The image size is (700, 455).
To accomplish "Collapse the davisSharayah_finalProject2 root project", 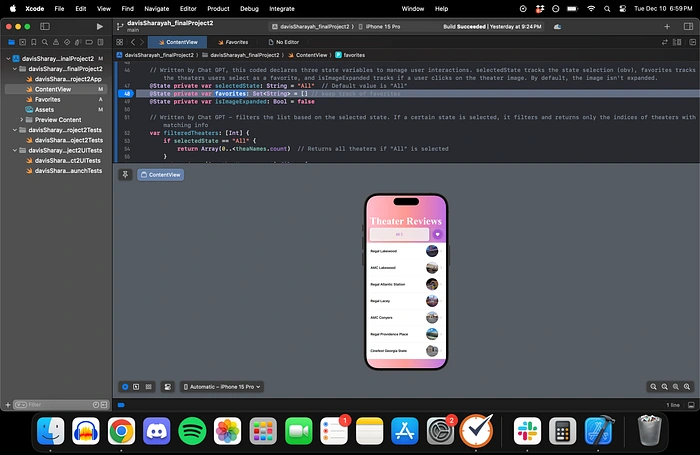I will [9, 59].
